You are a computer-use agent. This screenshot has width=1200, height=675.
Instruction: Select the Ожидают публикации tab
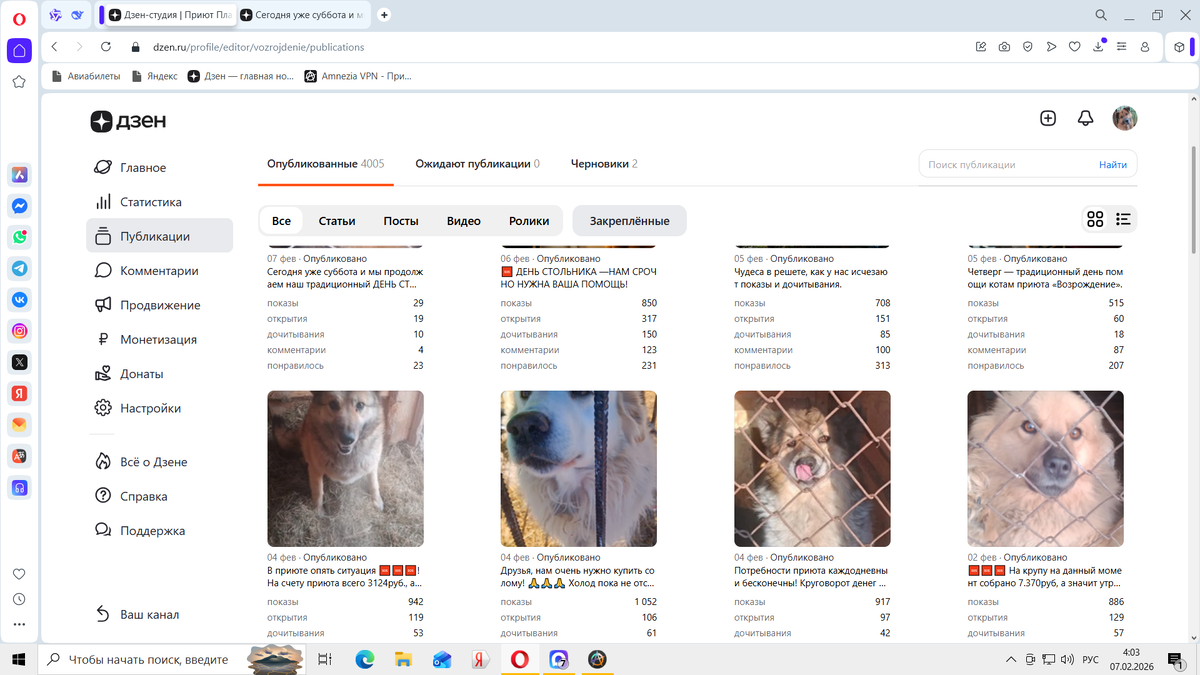point(478,164)
